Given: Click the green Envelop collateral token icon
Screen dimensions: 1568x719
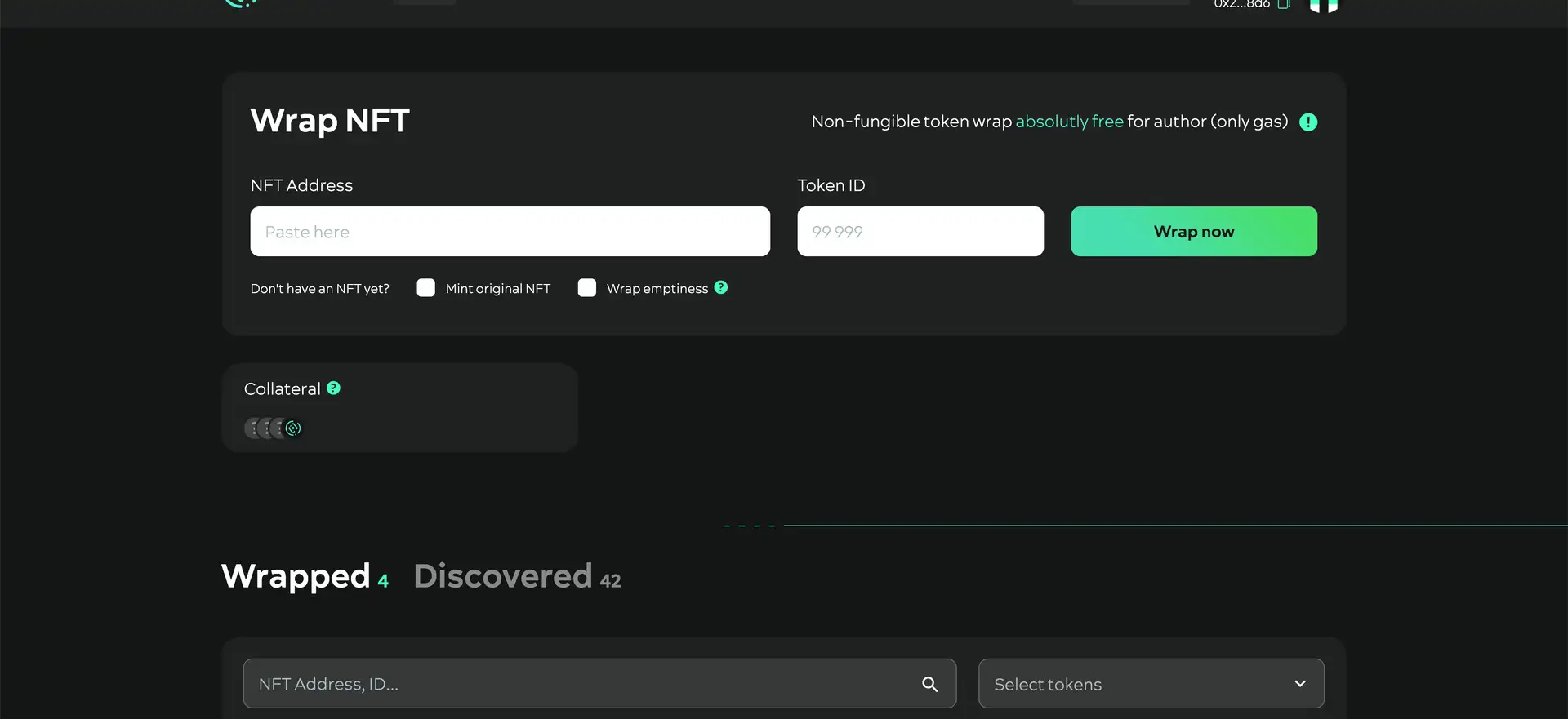Looking at the screenshot, I should pyautogui.click(x=293, y=428).
